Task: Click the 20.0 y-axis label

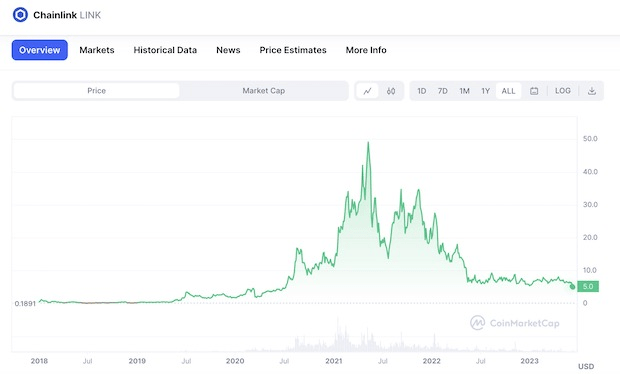Action: [590, 238]
